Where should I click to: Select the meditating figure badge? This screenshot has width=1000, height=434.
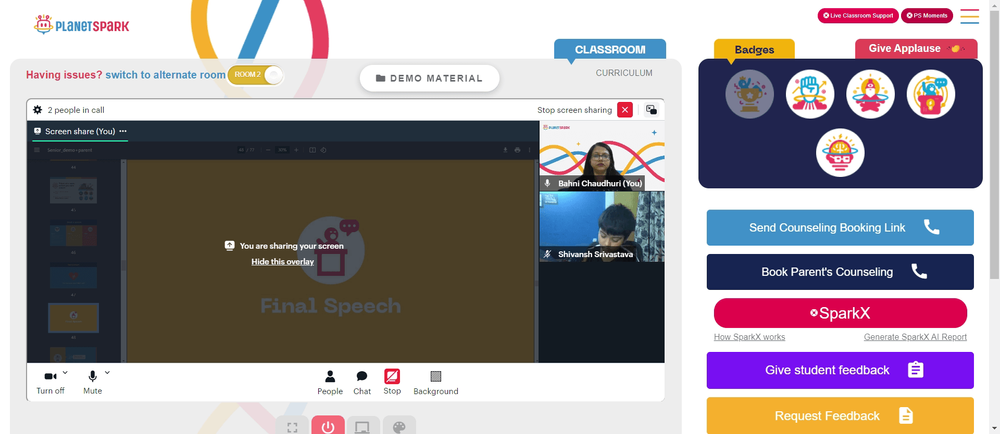click(x=870, y=94)
